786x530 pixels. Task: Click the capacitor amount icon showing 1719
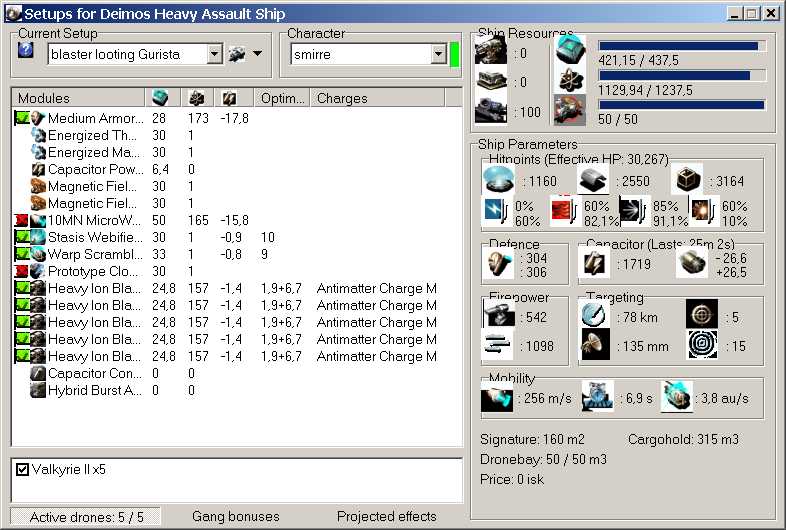click(x=594, y=264)
